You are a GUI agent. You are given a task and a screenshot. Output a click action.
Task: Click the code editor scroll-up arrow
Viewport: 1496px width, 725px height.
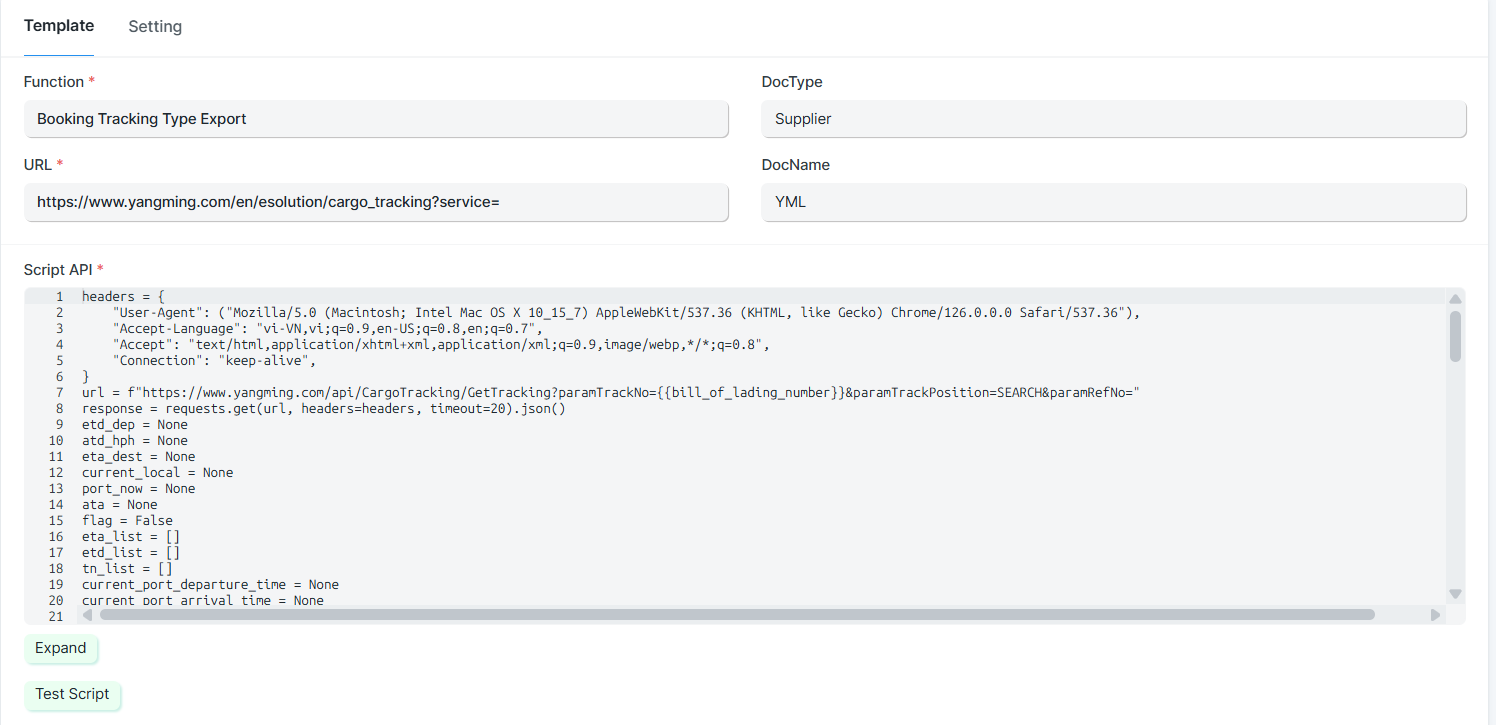click(x=1455, y=299)
